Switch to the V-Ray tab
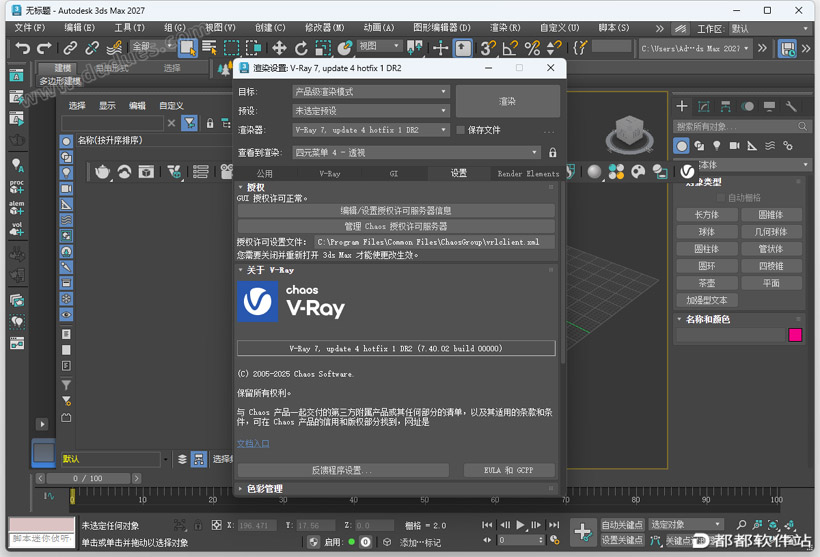The height and width of the screenshot is (557, 820). click(329, 174)
